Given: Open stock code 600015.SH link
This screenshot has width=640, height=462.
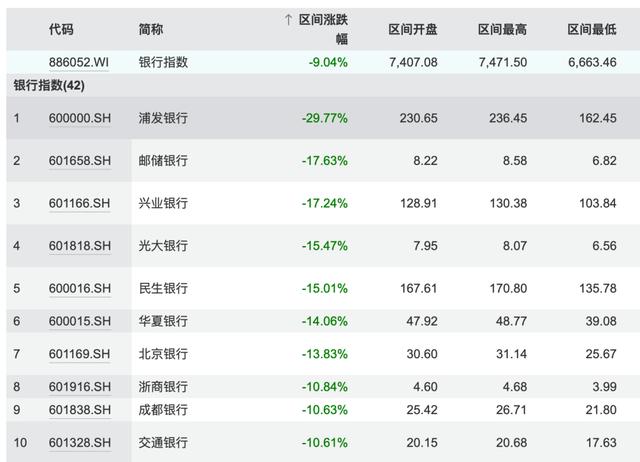Looking at the screenshot, I should (x=79, y=321).
